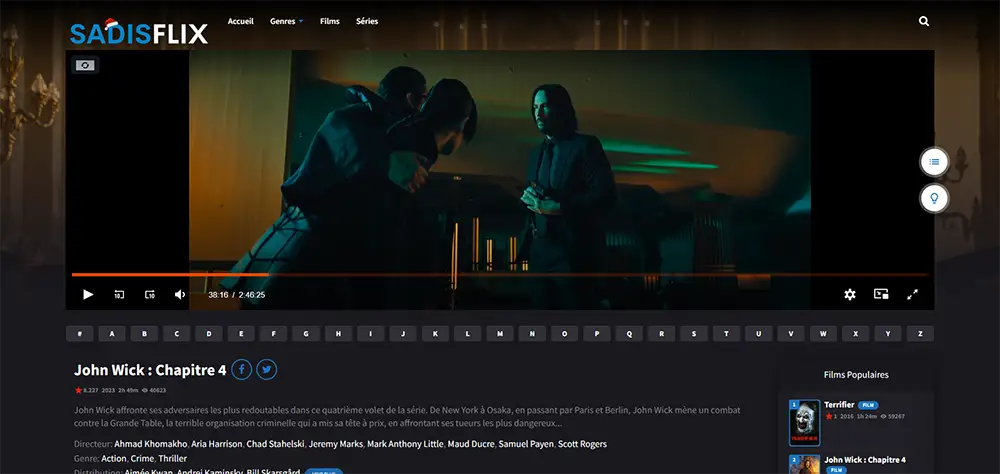Viewport: 1000px width, 474px height.
Task: Filter titles by the # button
Action: [80, 334]
